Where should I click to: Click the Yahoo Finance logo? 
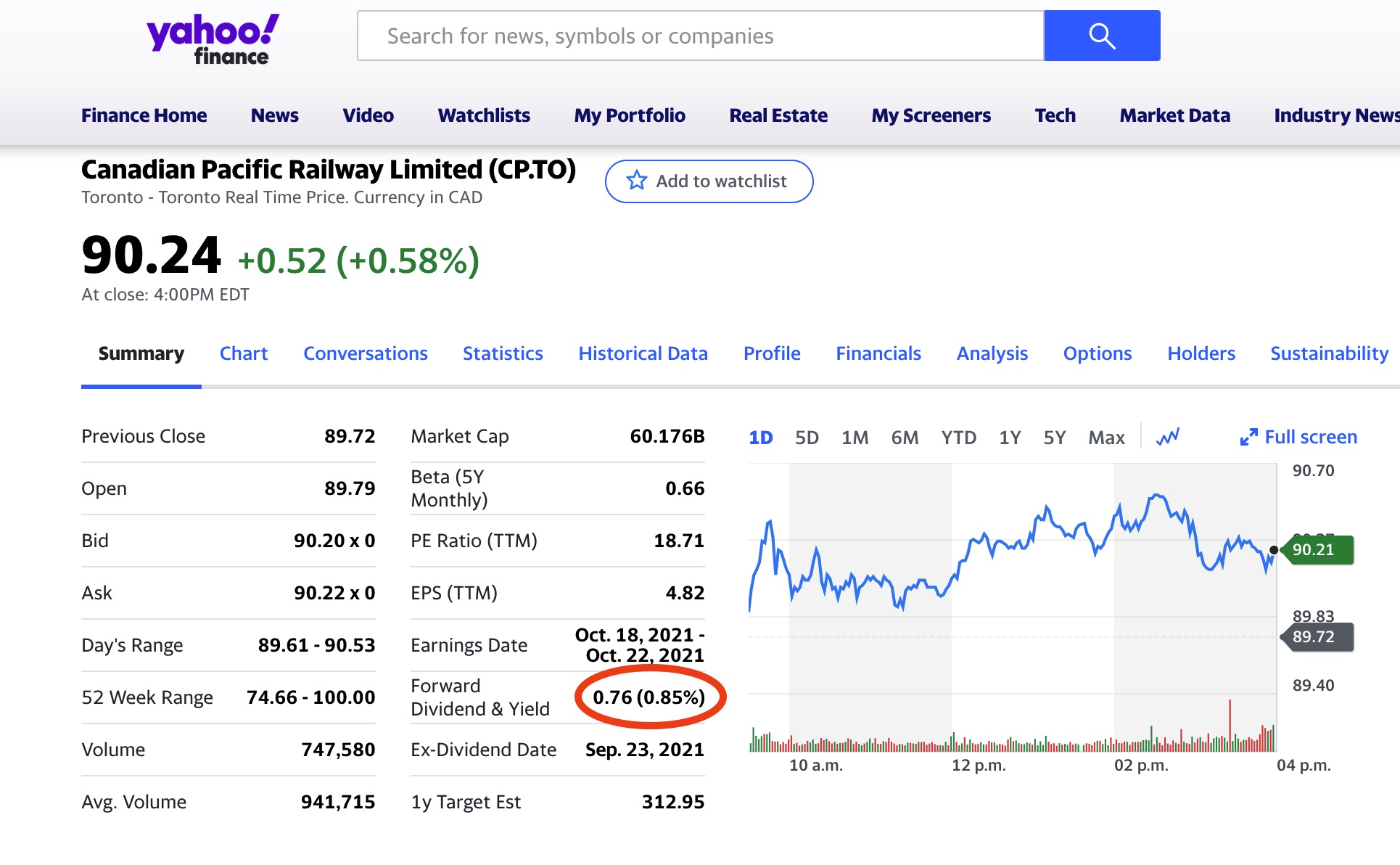213,40
